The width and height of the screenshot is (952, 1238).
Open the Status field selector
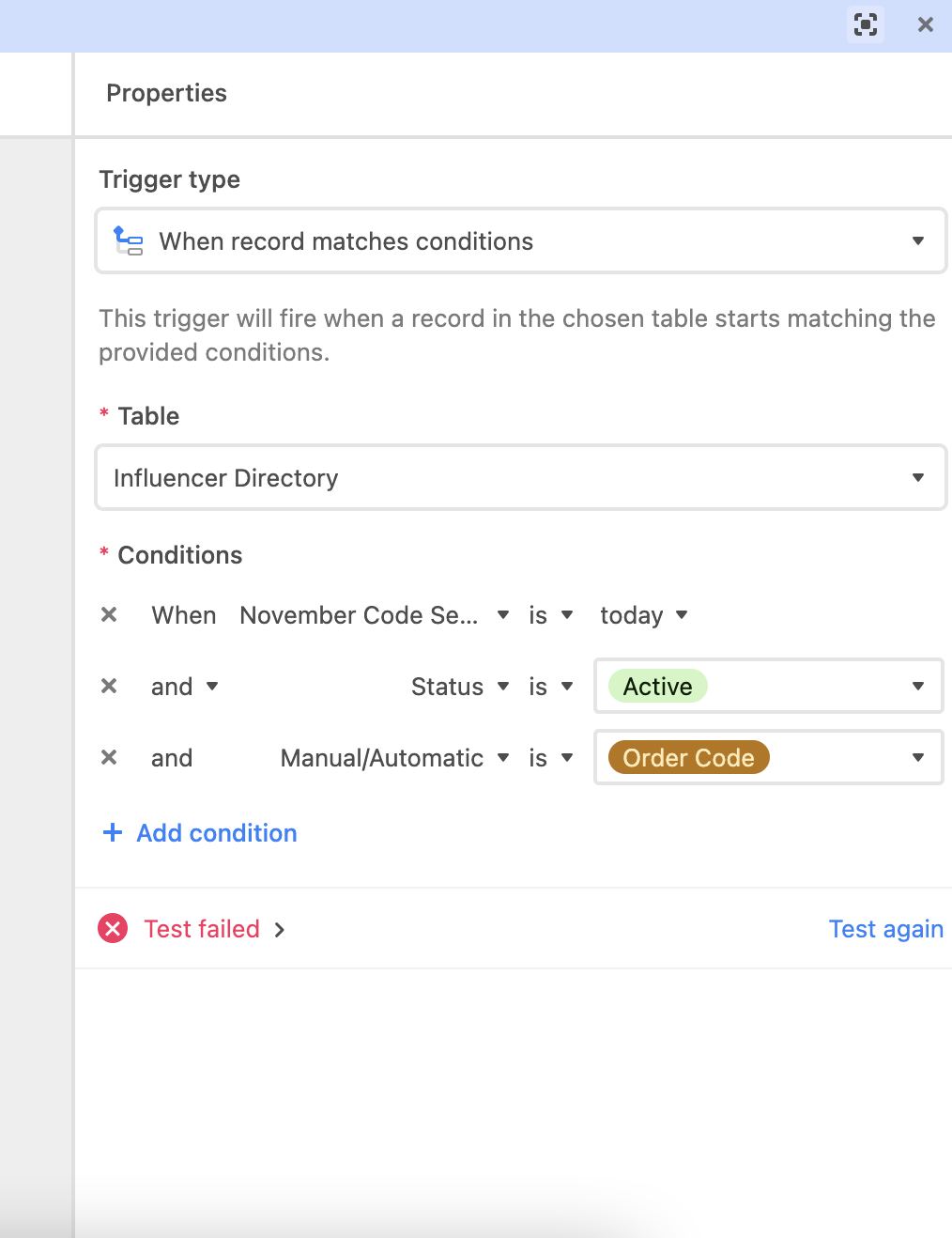(x=460, y=687)
